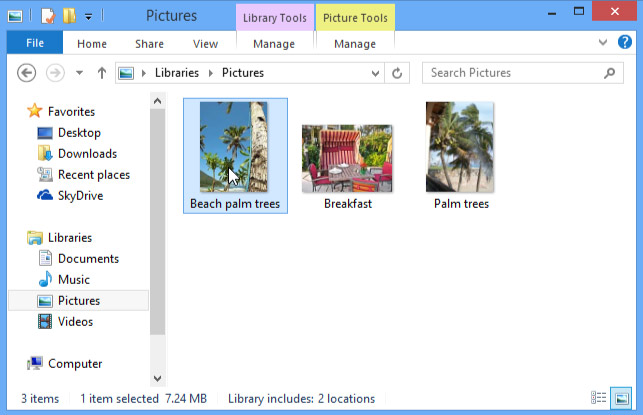Image resolution: width=643 pixels, height=415 pixels.
Task: Open the address bar history dropdown
Action: (x=375, y=73)
